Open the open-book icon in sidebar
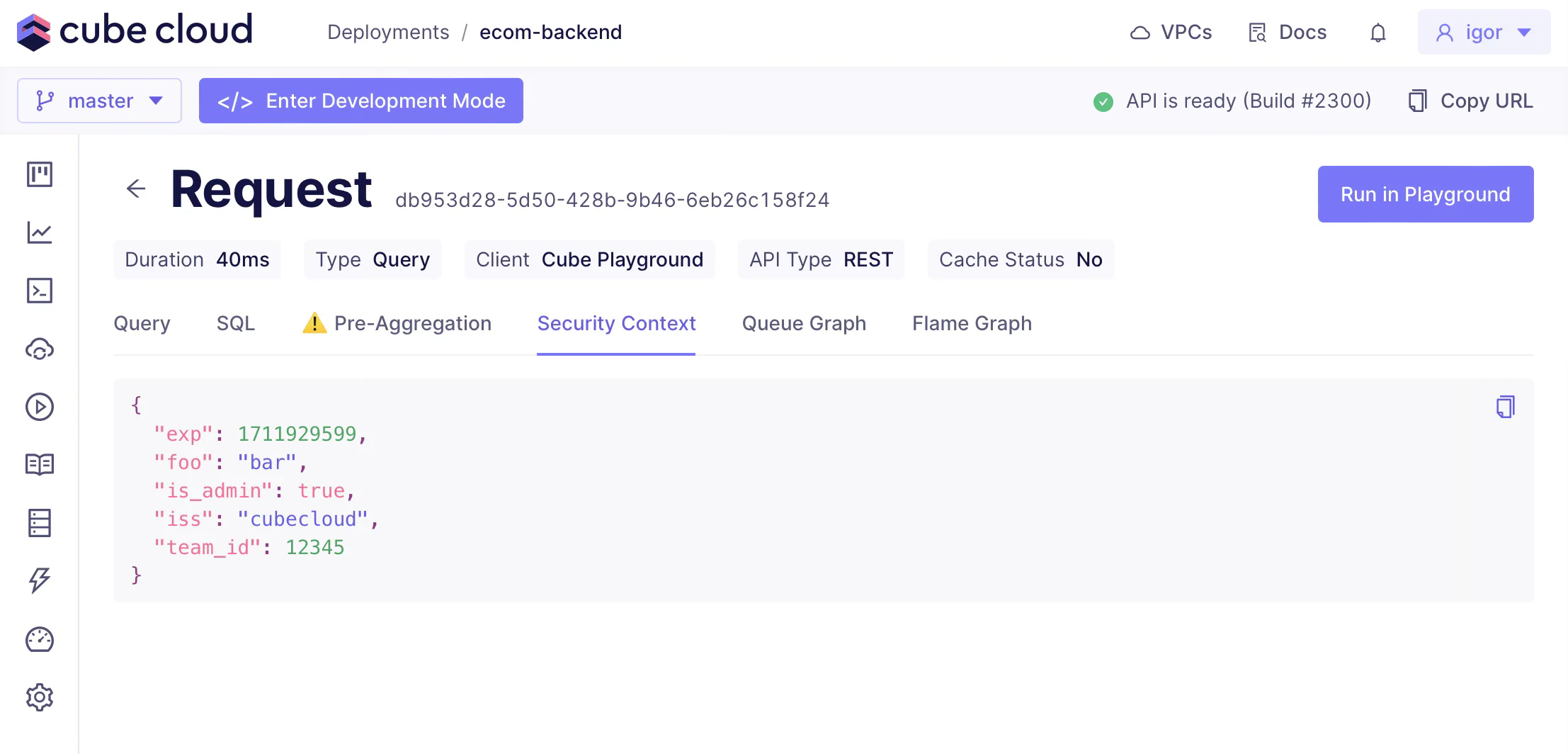 point(40,465)
